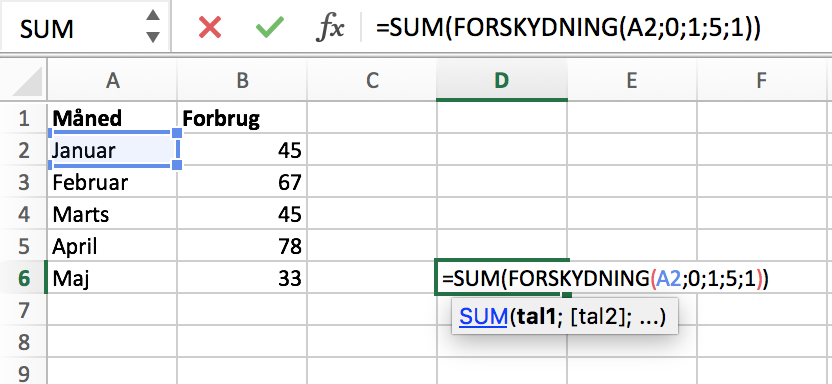This screenshot has height=384, width=832.
Task: Select row 6 header
Action: pyautogui.click(x=23, y=278)
